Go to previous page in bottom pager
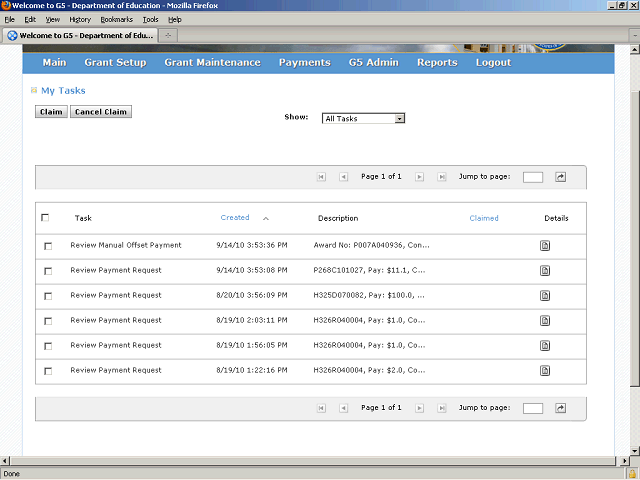The height and width of the screenshot is (480, 640). pyautogui.click(x=344, y=408)
